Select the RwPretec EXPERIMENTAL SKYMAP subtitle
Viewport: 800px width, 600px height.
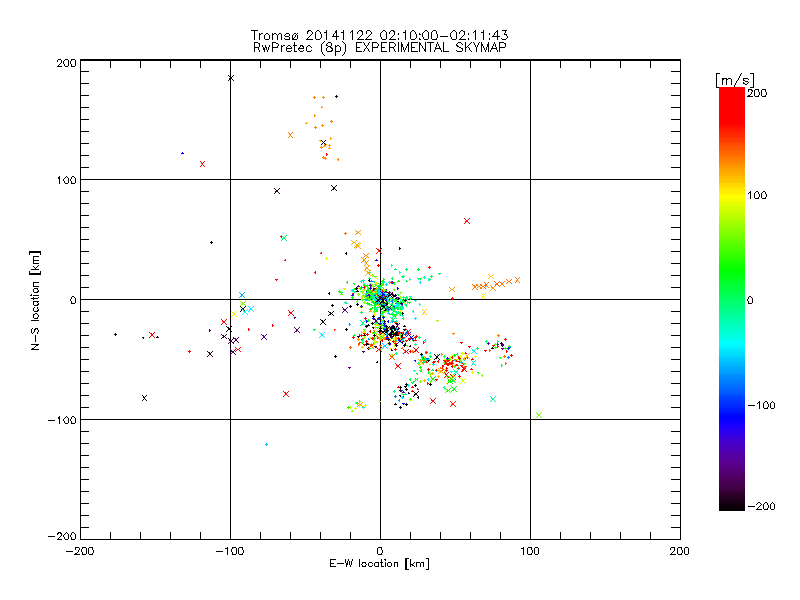pos(379,47)
